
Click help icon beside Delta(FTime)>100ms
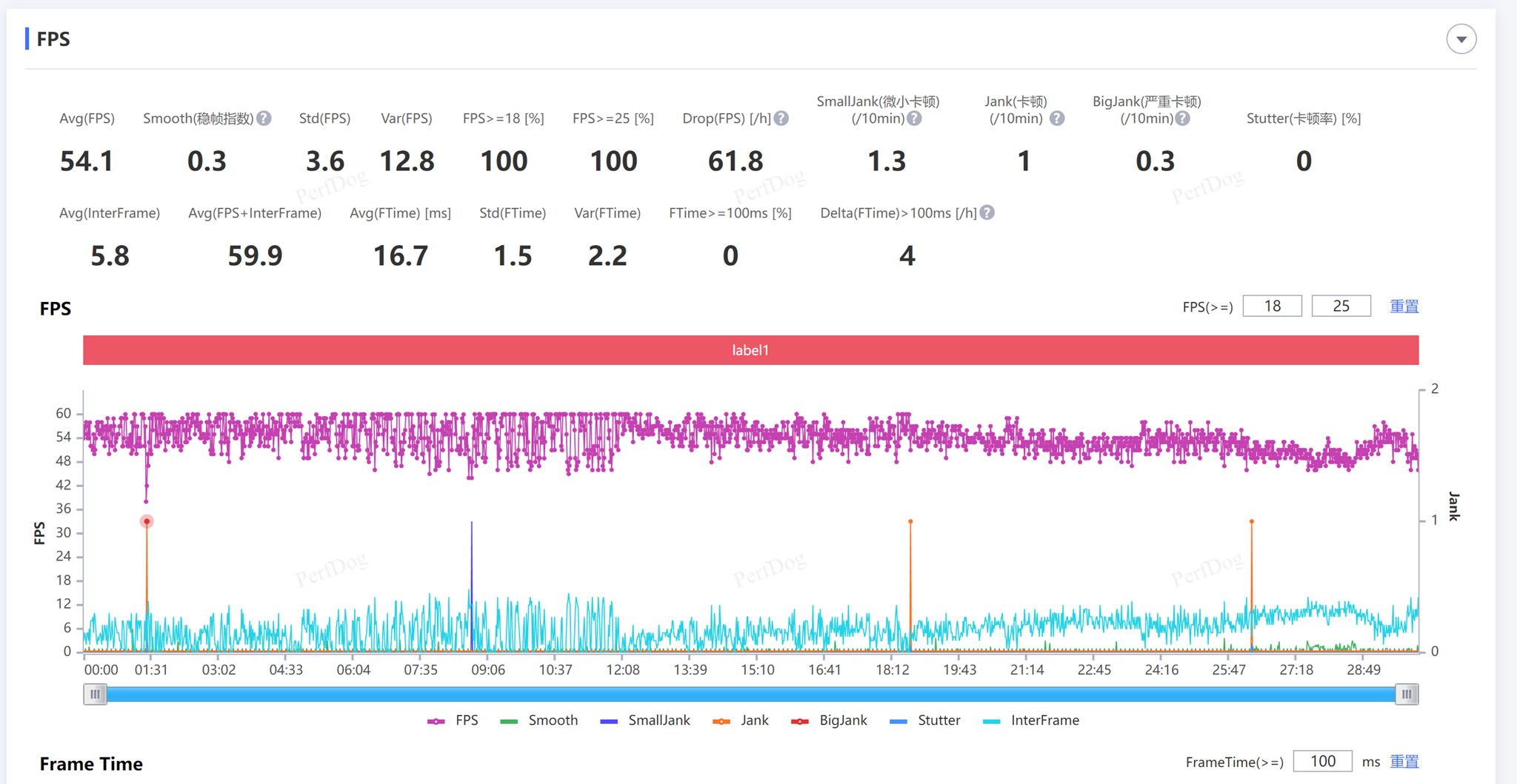click(987, 213)
